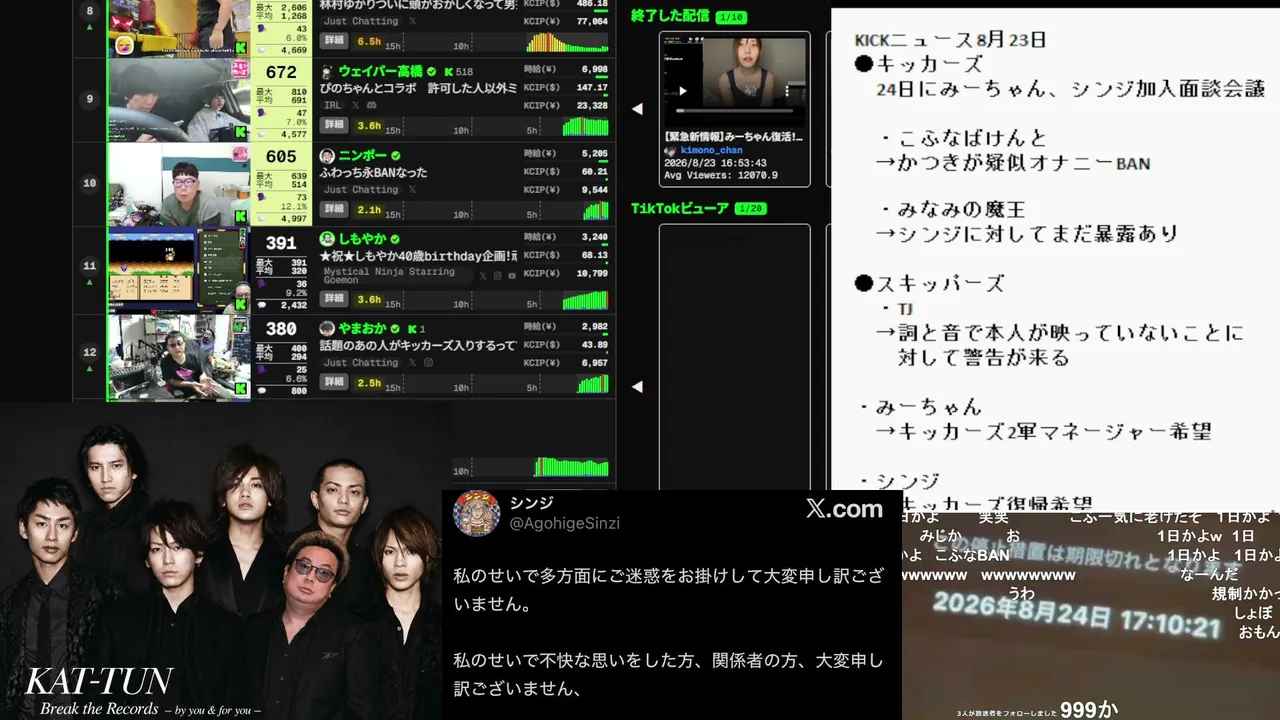This screenshot has height=720, width=1280.
Task: Click viewer count 672
Action: tap(281, 72)
